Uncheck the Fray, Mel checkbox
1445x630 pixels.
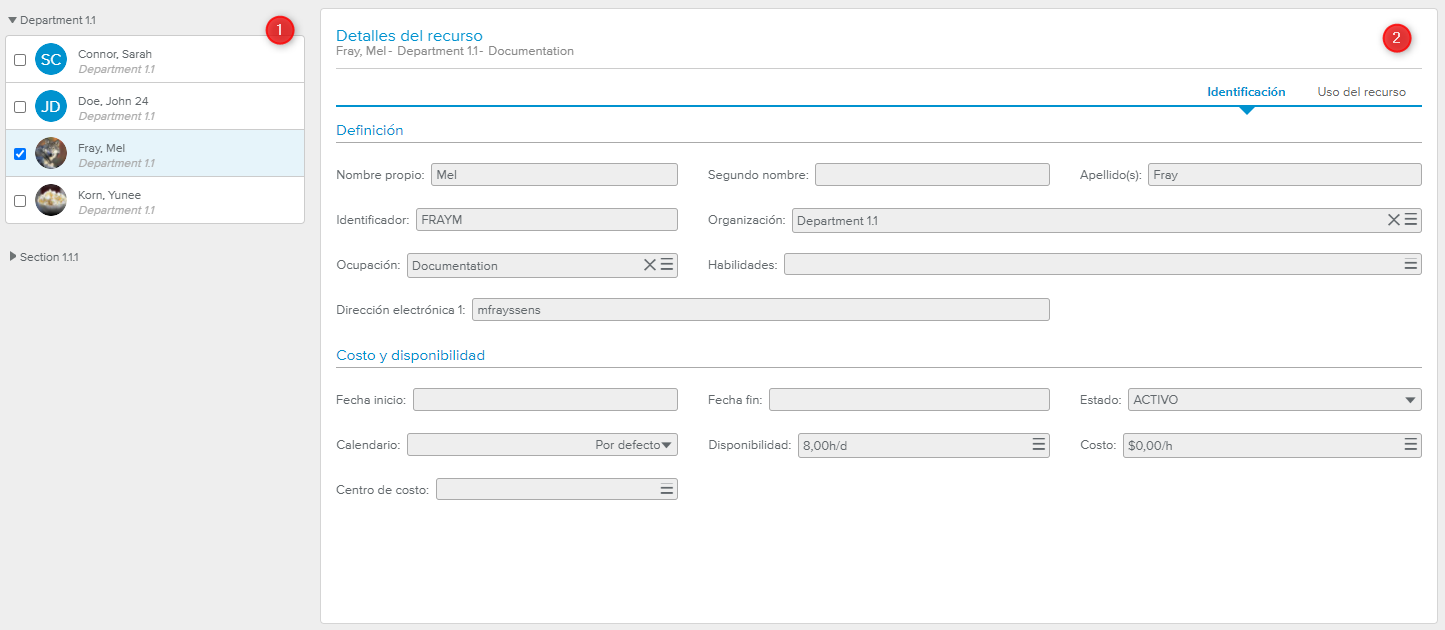tap(20, 154)
